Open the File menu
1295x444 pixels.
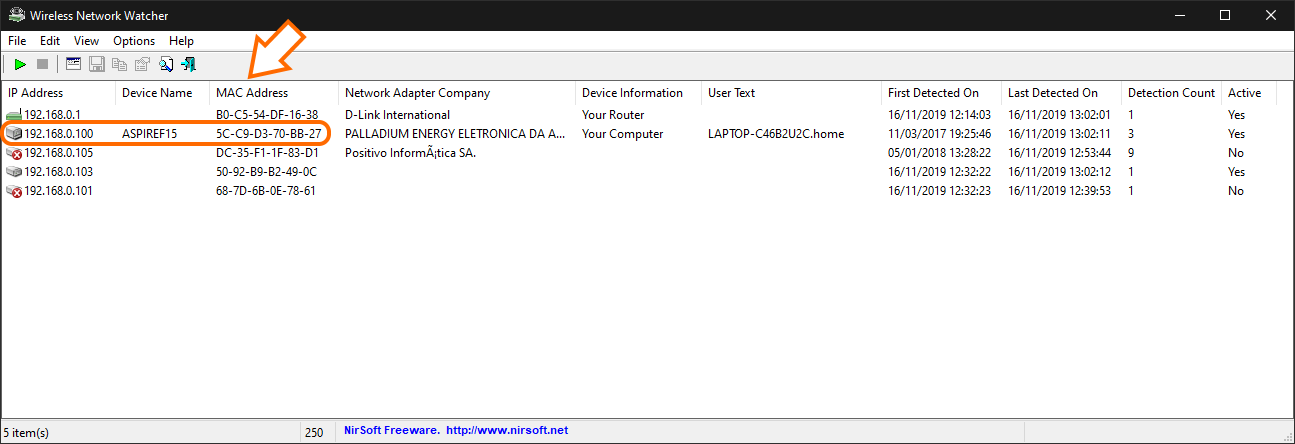[x=17, y=41]
